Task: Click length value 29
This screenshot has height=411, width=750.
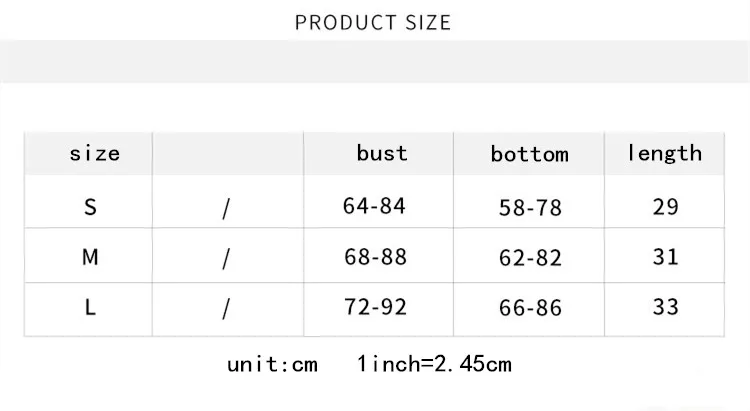Action: (665, 207)
